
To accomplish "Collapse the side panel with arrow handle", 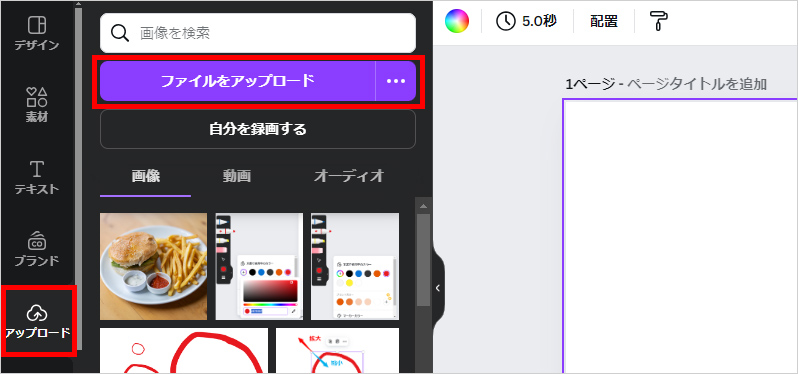I will (x=437, y=288).
